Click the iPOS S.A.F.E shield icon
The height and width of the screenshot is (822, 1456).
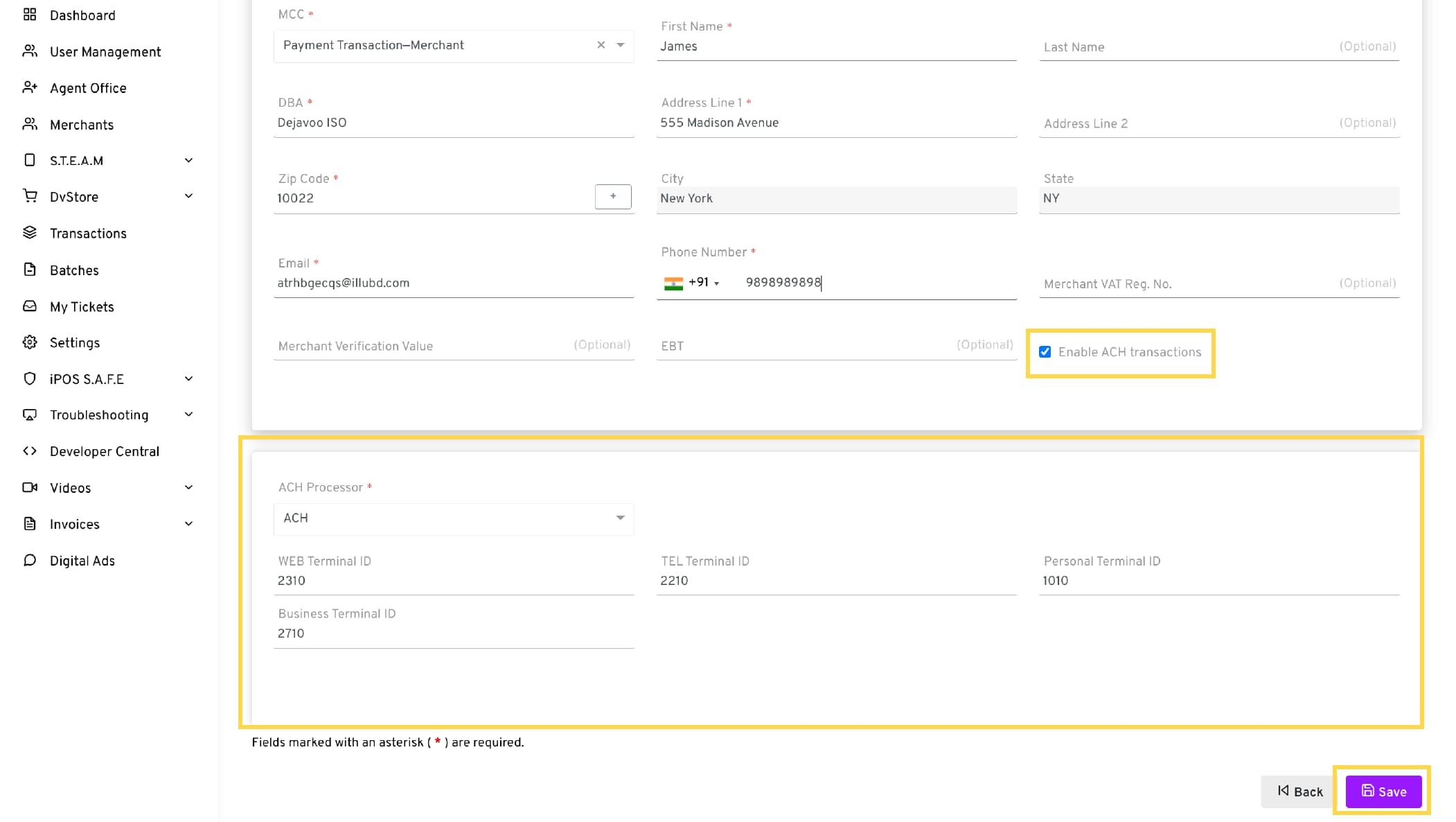[x=30, y=378]
